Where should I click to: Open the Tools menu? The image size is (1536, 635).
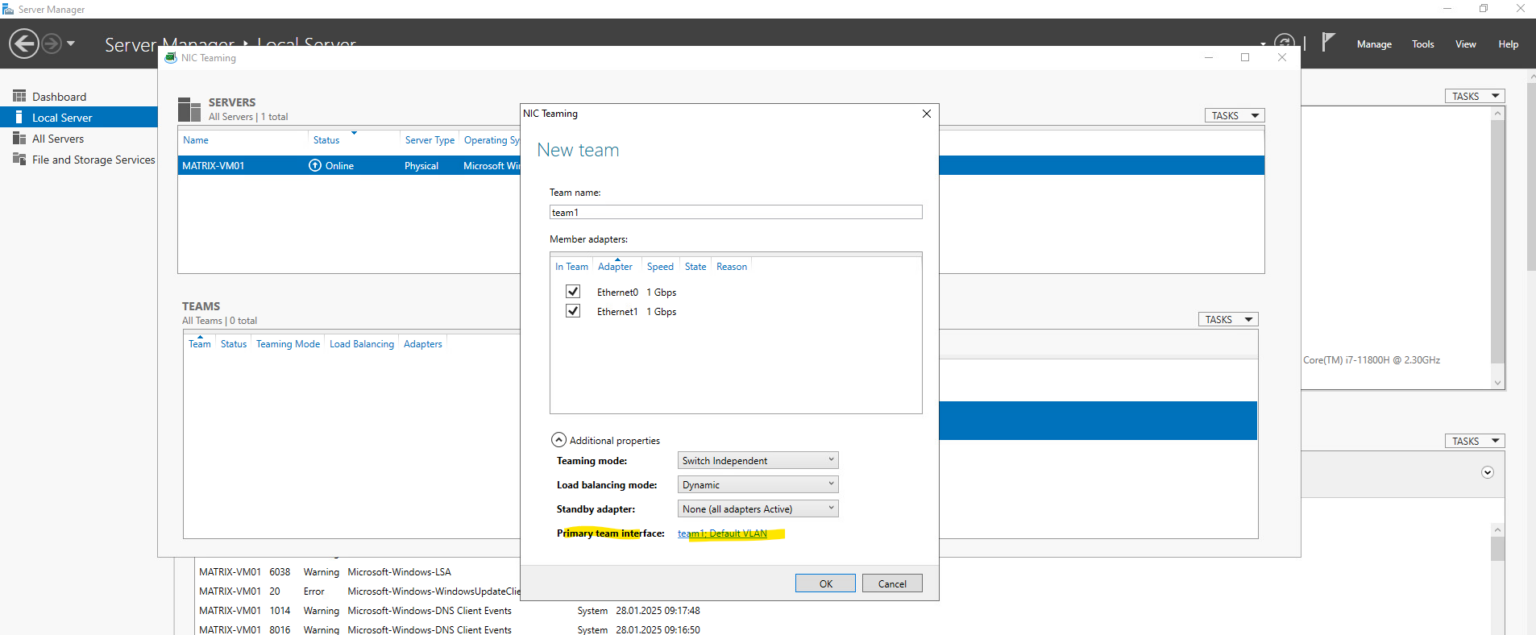coord(1422,44)
